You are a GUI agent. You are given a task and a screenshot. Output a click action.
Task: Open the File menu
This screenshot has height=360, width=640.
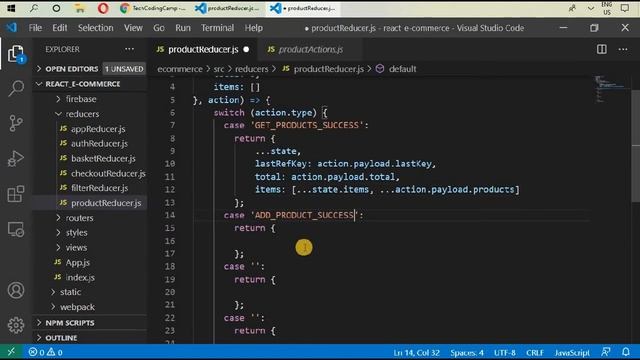pos(35,28)
